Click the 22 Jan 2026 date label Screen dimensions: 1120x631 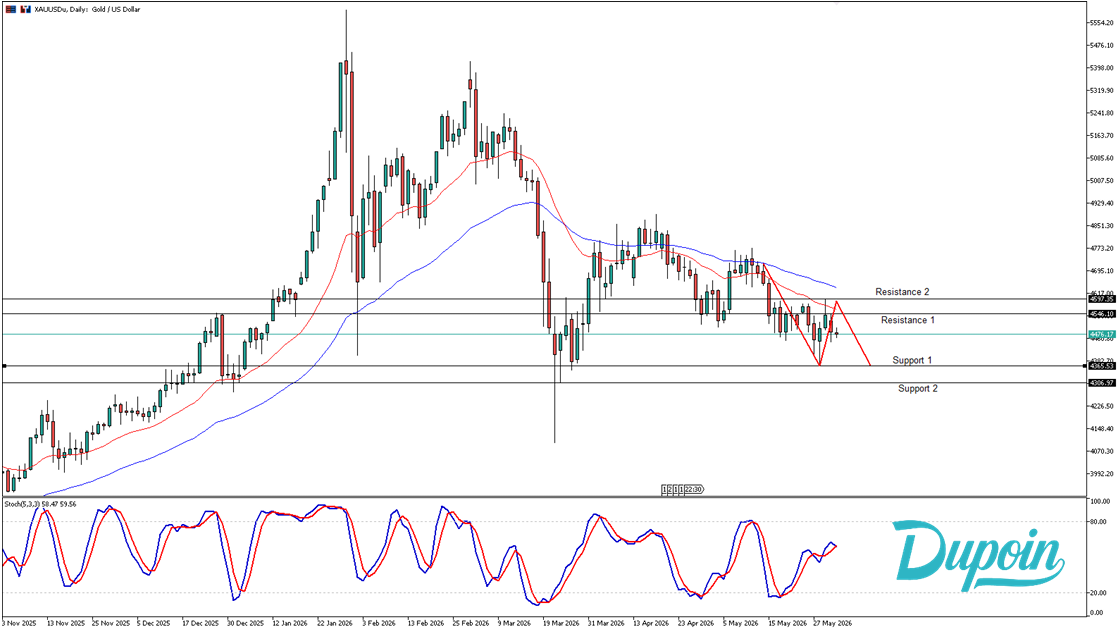335,623
